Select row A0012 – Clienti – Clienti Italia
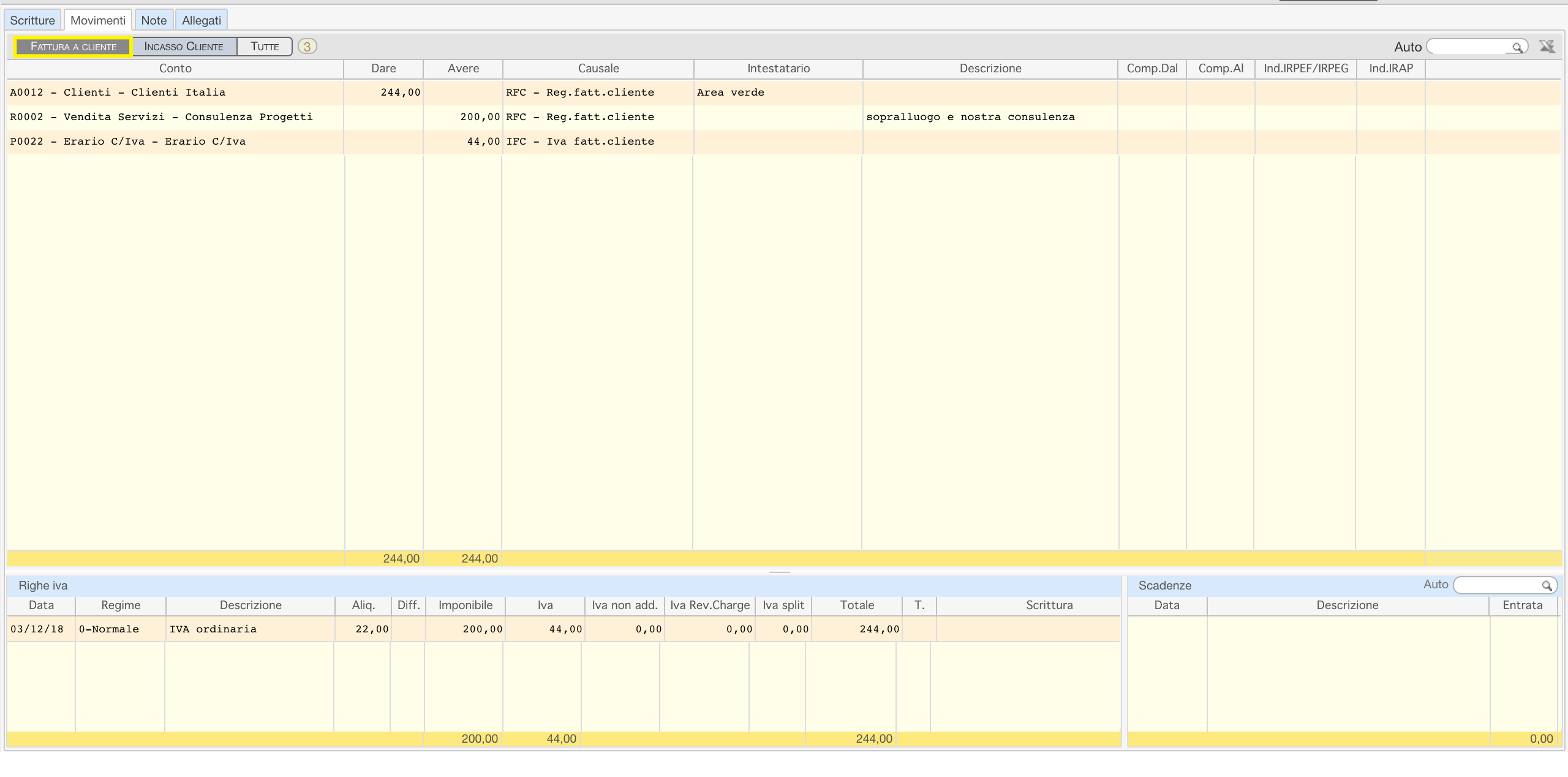 pyautogui.click(x=784, y=93)
